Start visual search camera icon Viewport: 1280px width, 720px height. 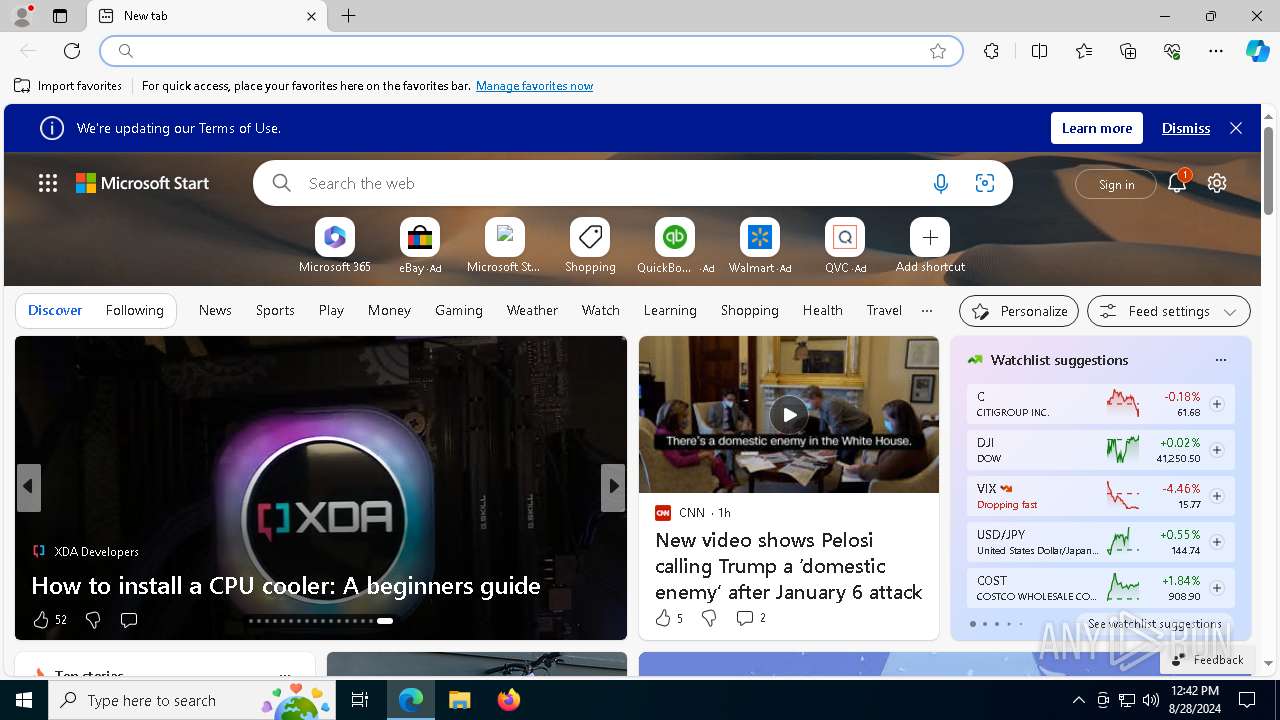985,183
